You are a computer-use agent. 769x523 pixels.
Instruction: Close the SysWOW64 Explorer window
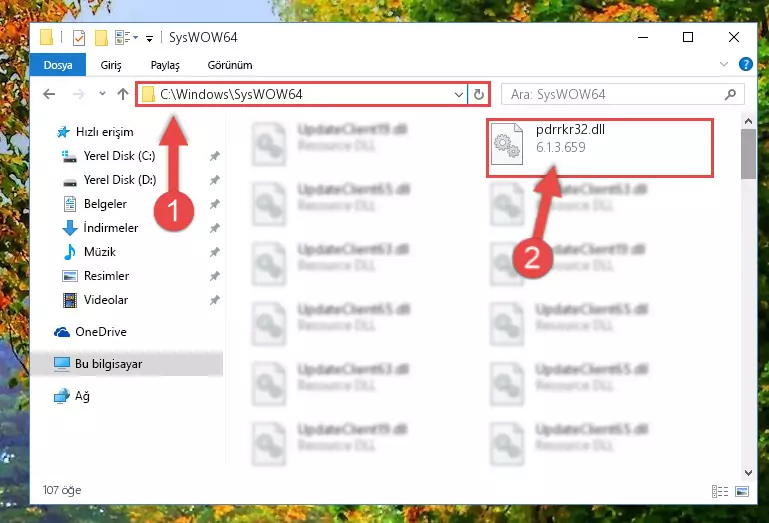point(734,37)
